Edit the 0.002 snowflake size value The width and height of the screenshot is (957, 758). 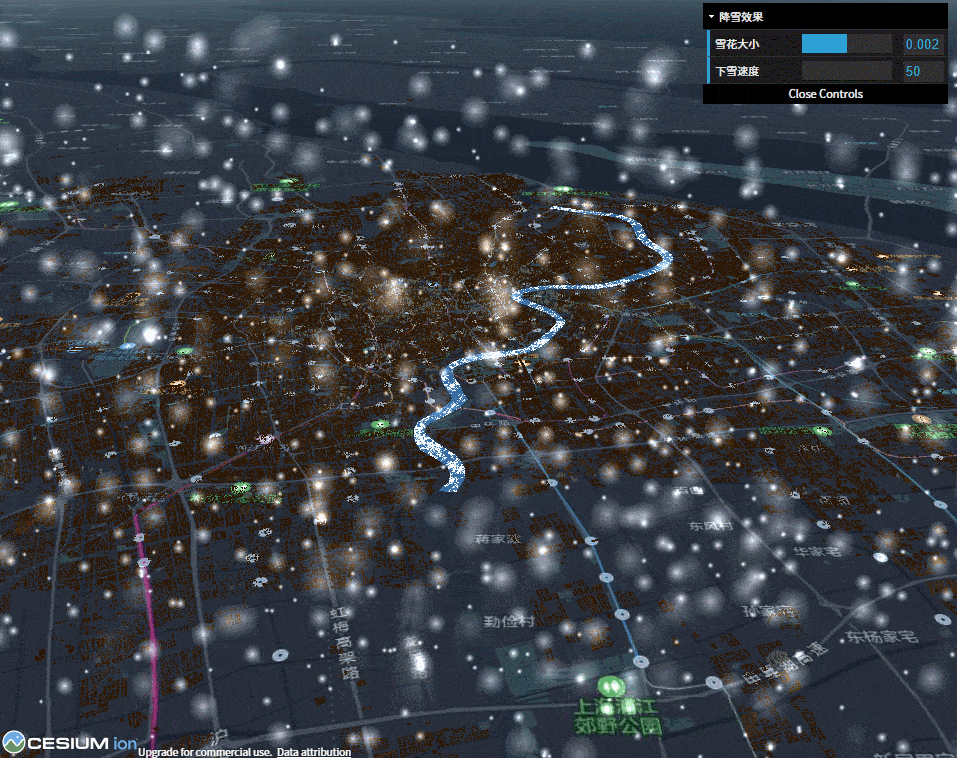click(x=922, y=44)
